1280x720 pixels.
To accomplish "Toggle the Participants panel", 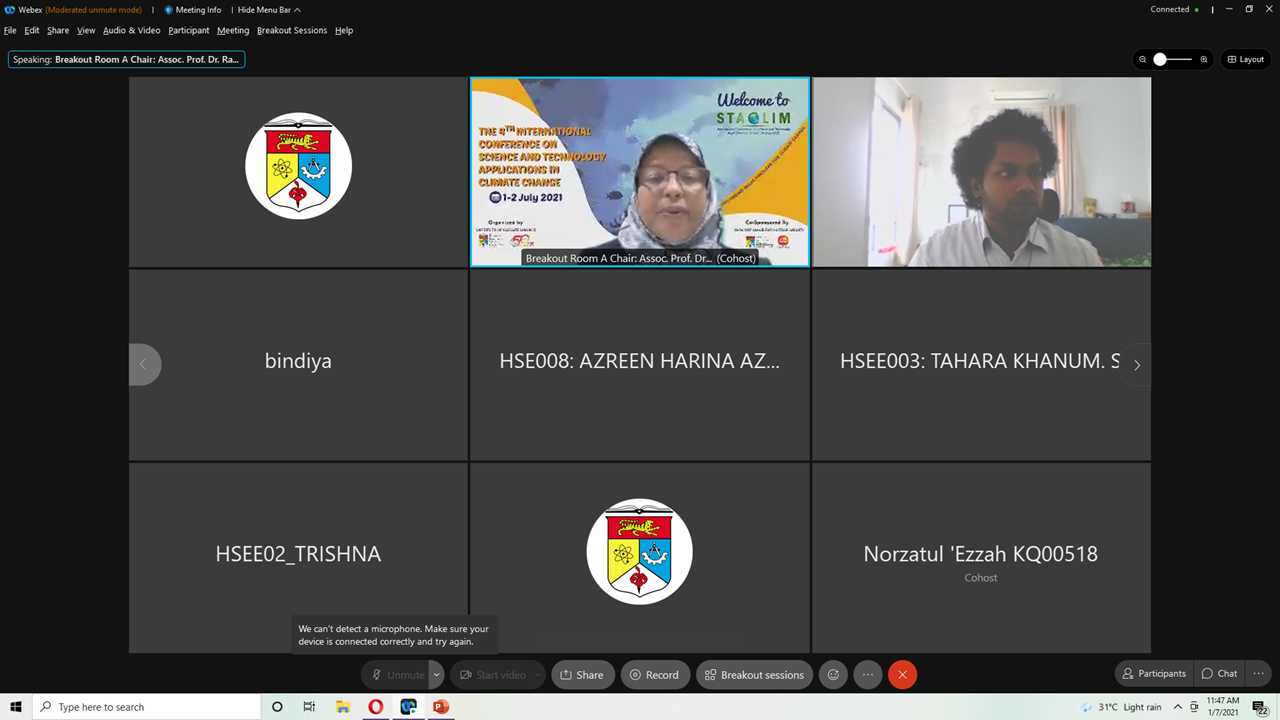I will [x=1154, y=674].
